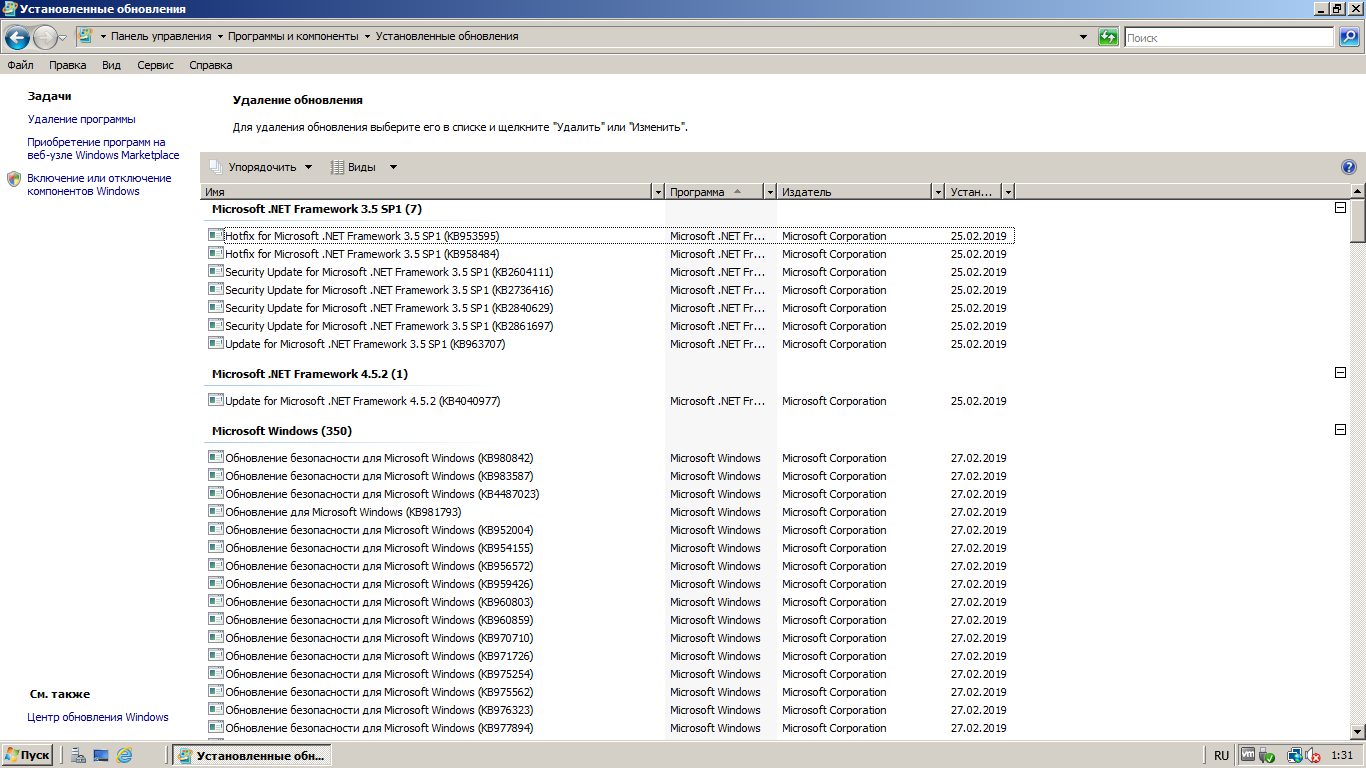Click the icon of the KB977894 update row
Viewport: 1366px width, 768px height.
(215, 727)
